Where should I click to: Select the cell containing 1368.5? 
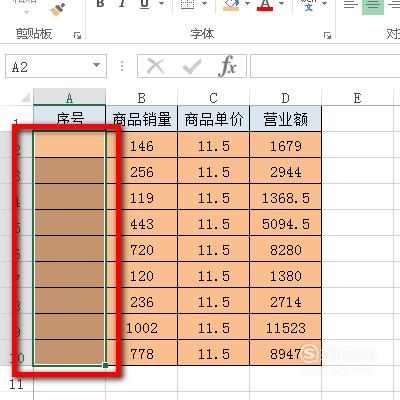click(x=286, y=197)
